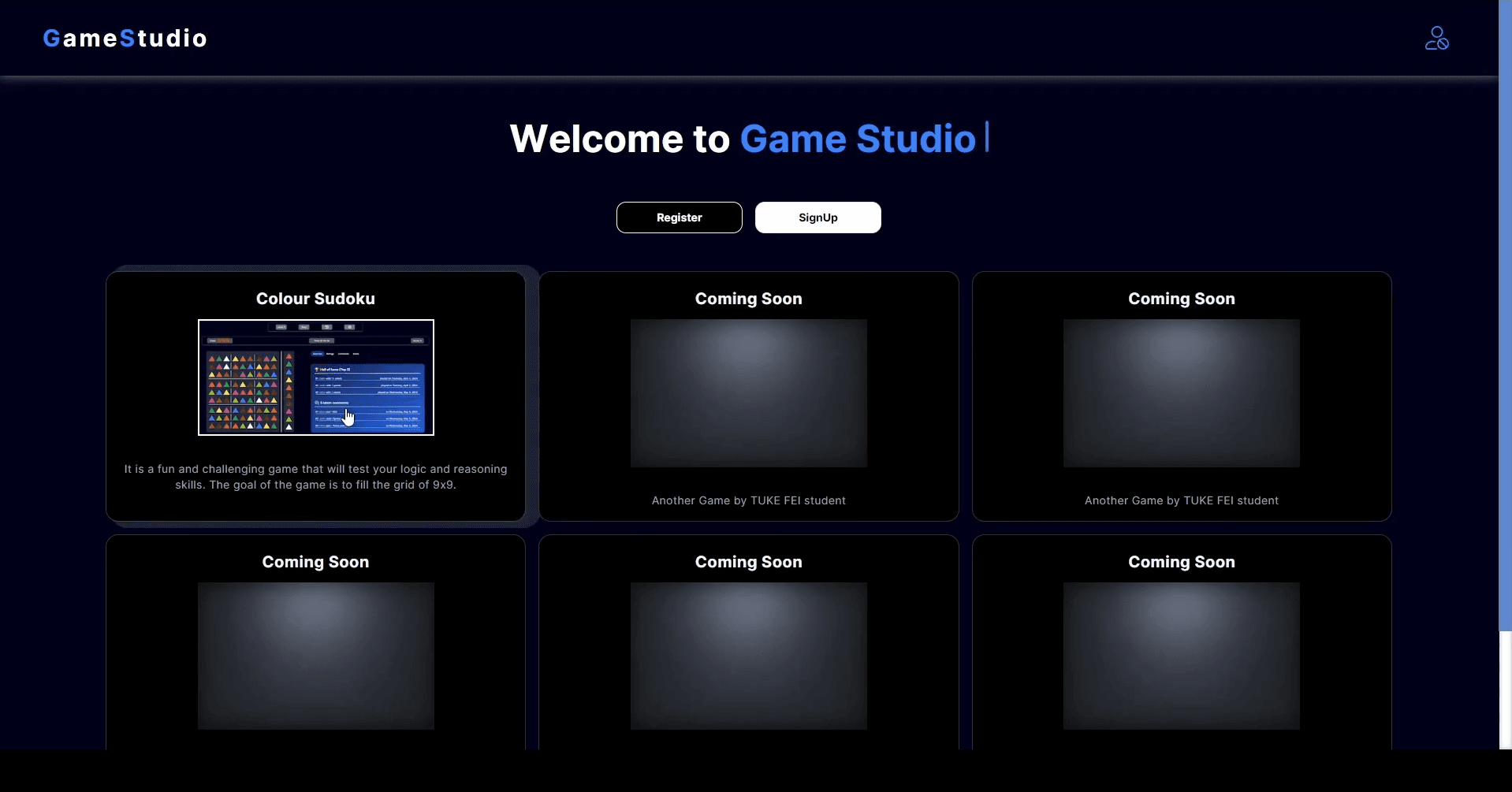The image size is (1512, 792).
Task: Select the Coming Soon title in bottom-middle card
Action: 748,562
